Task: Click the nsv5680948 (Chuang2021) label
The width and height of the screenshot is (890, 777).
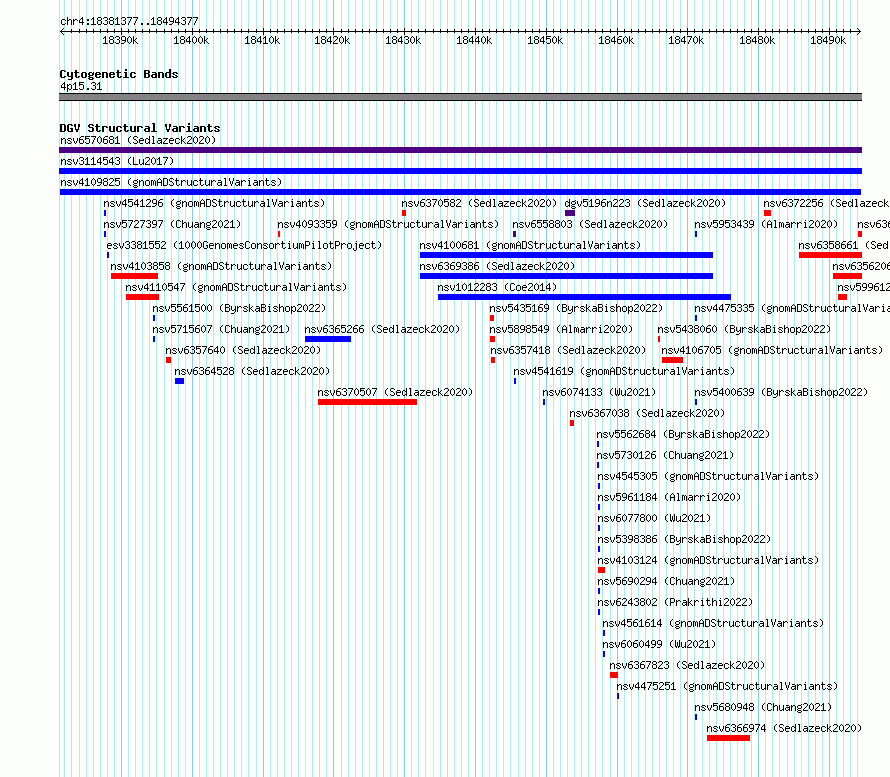Action: 763,707
